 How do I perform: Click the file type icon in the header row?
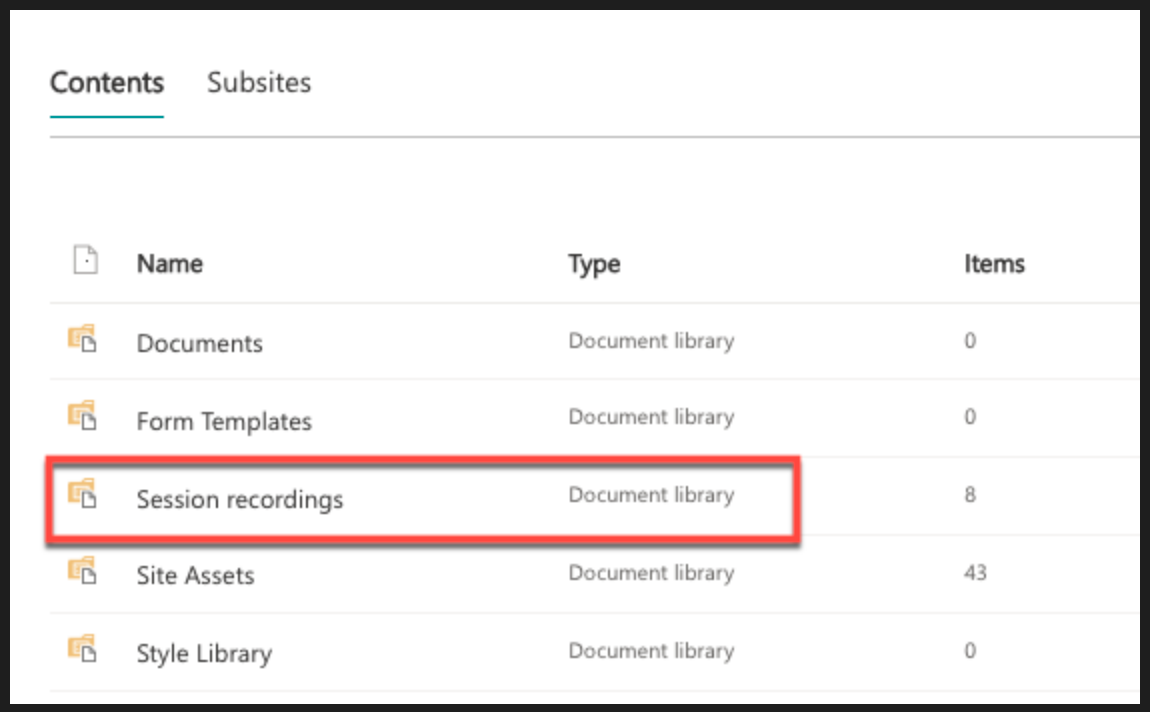(86, 259)
